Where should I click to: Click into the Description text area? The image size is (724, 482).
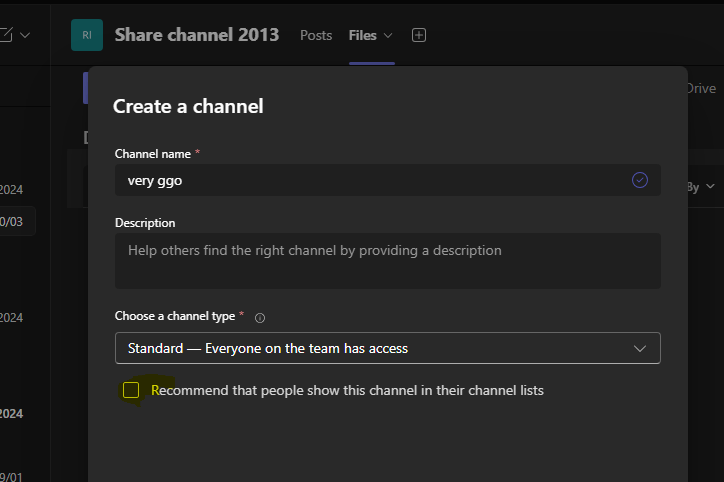click(x=388, y=261)
